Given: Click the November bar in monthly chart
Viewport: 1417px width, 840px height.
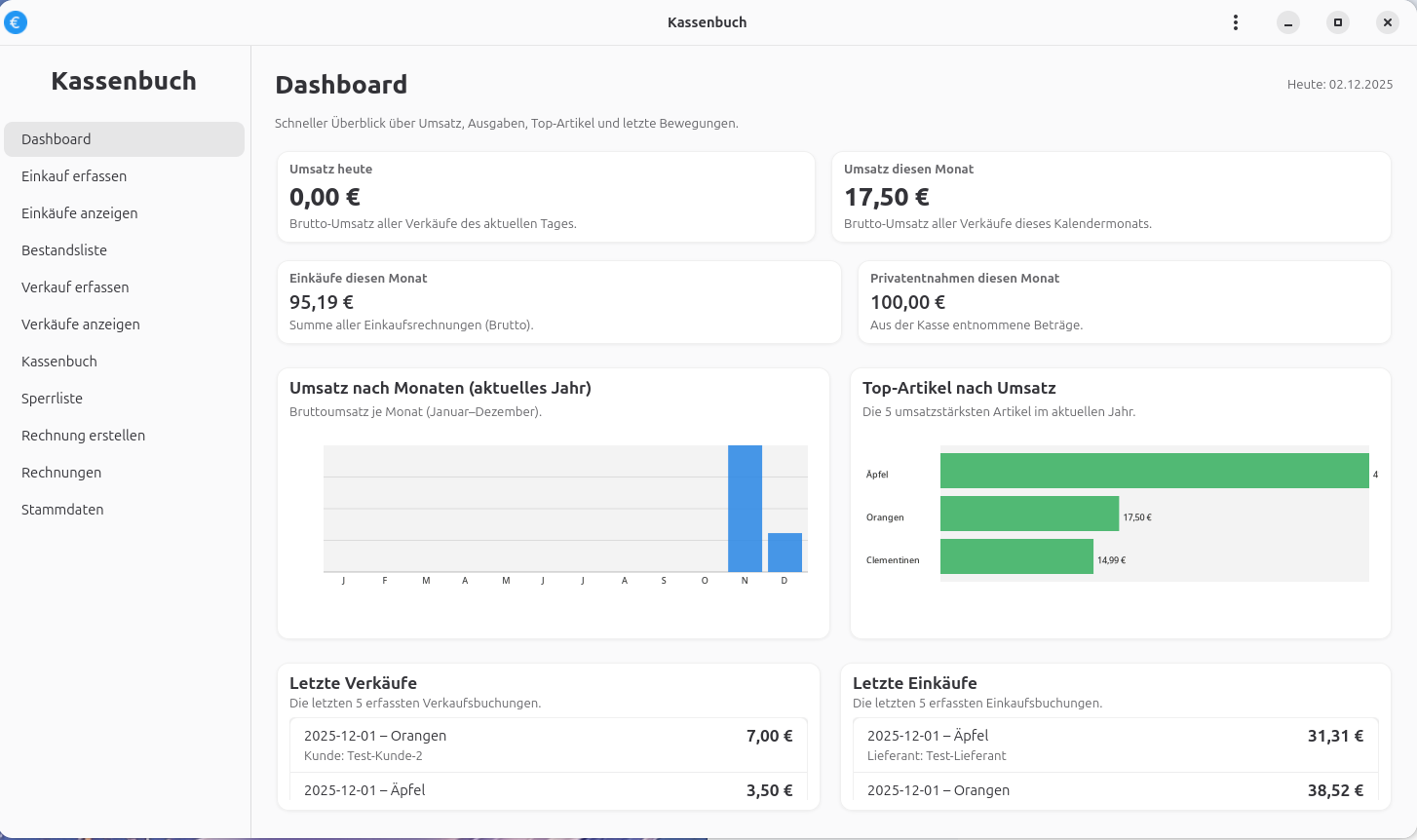Looking at the screenshot, I should click(745, 509).
